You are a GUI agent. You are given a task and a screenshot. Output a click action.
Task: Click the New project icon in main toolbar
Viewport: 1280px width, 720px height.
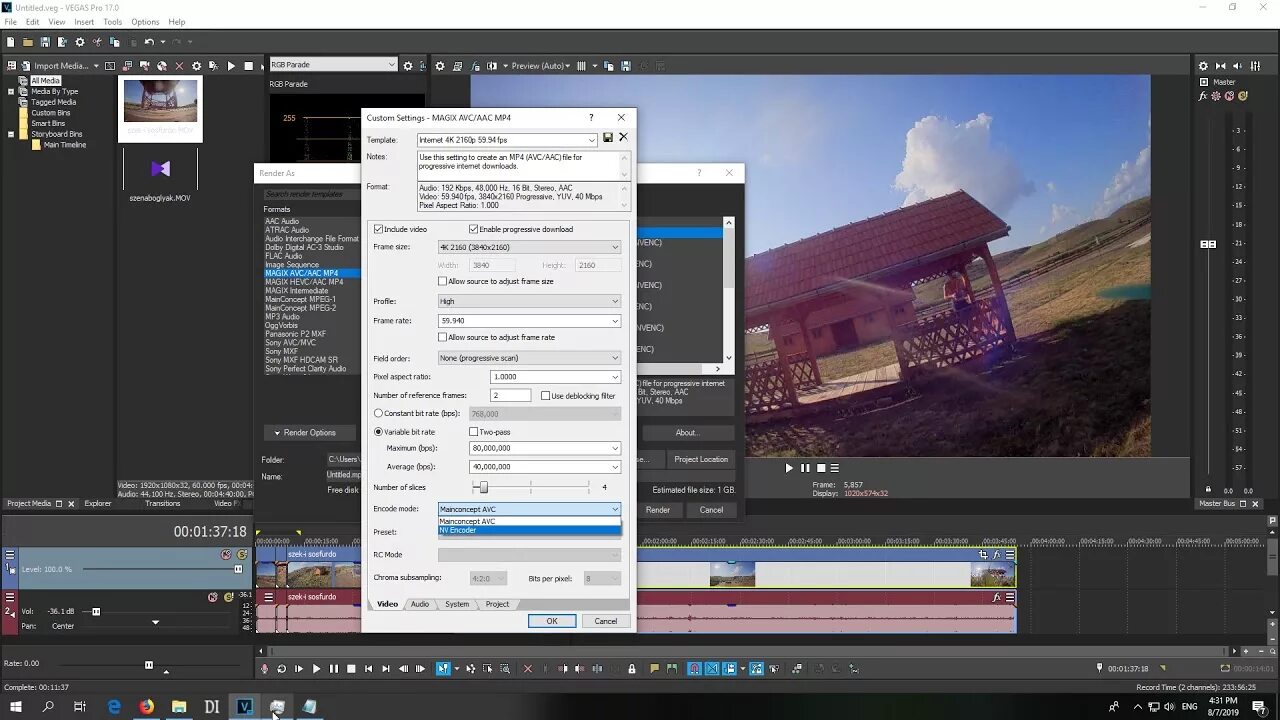tap(10, 42)
